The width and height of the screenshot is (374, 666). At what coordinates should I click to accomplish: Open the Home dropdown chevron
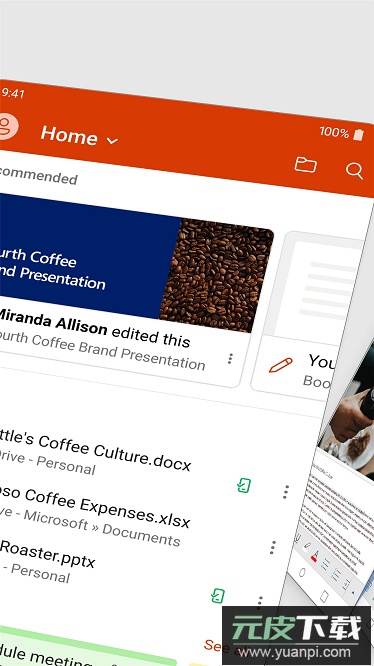[x=112, y=141]
